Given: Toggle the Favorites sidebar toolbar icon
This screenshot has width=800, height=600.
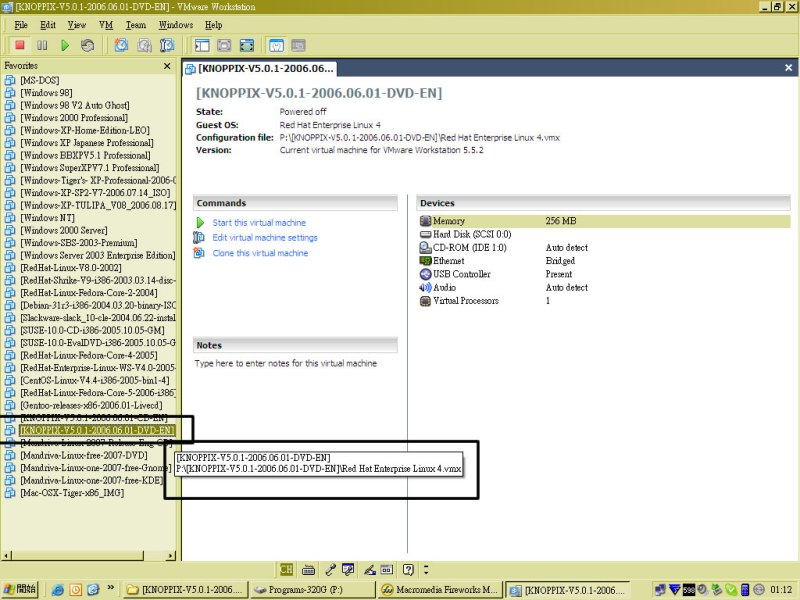Looking at the screenshot, I should click(202, 45).
